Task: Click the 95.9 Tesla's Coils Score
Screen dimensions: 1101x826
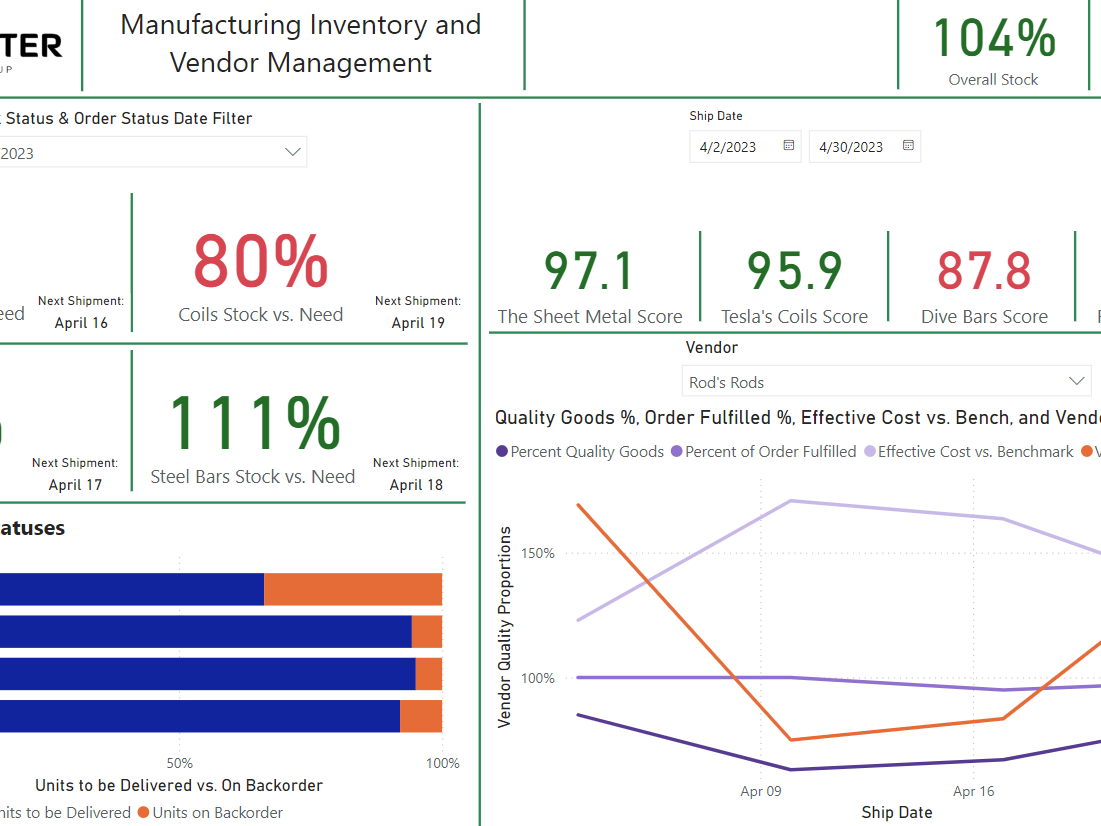Action: point(794,271)
